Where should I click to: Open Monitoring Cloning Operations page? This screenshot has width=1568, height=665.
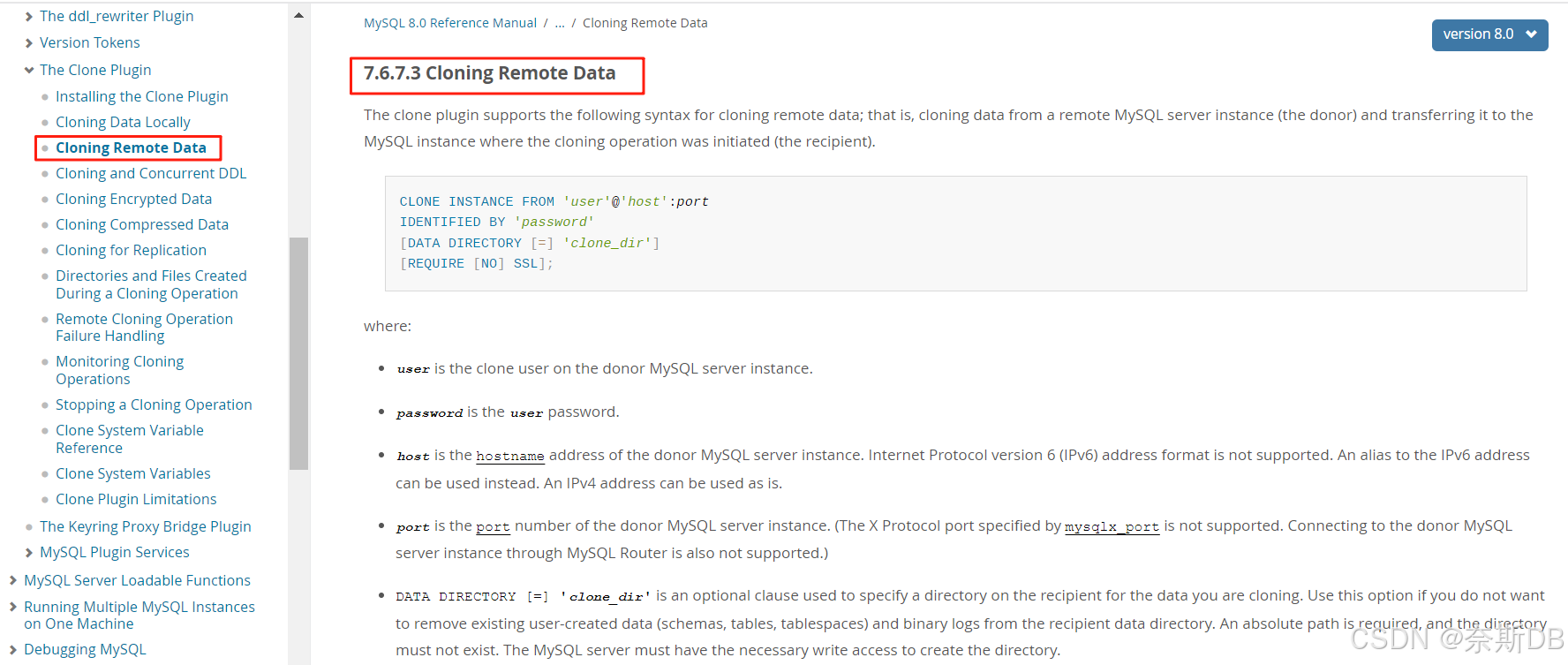click(x=120, y=369)
